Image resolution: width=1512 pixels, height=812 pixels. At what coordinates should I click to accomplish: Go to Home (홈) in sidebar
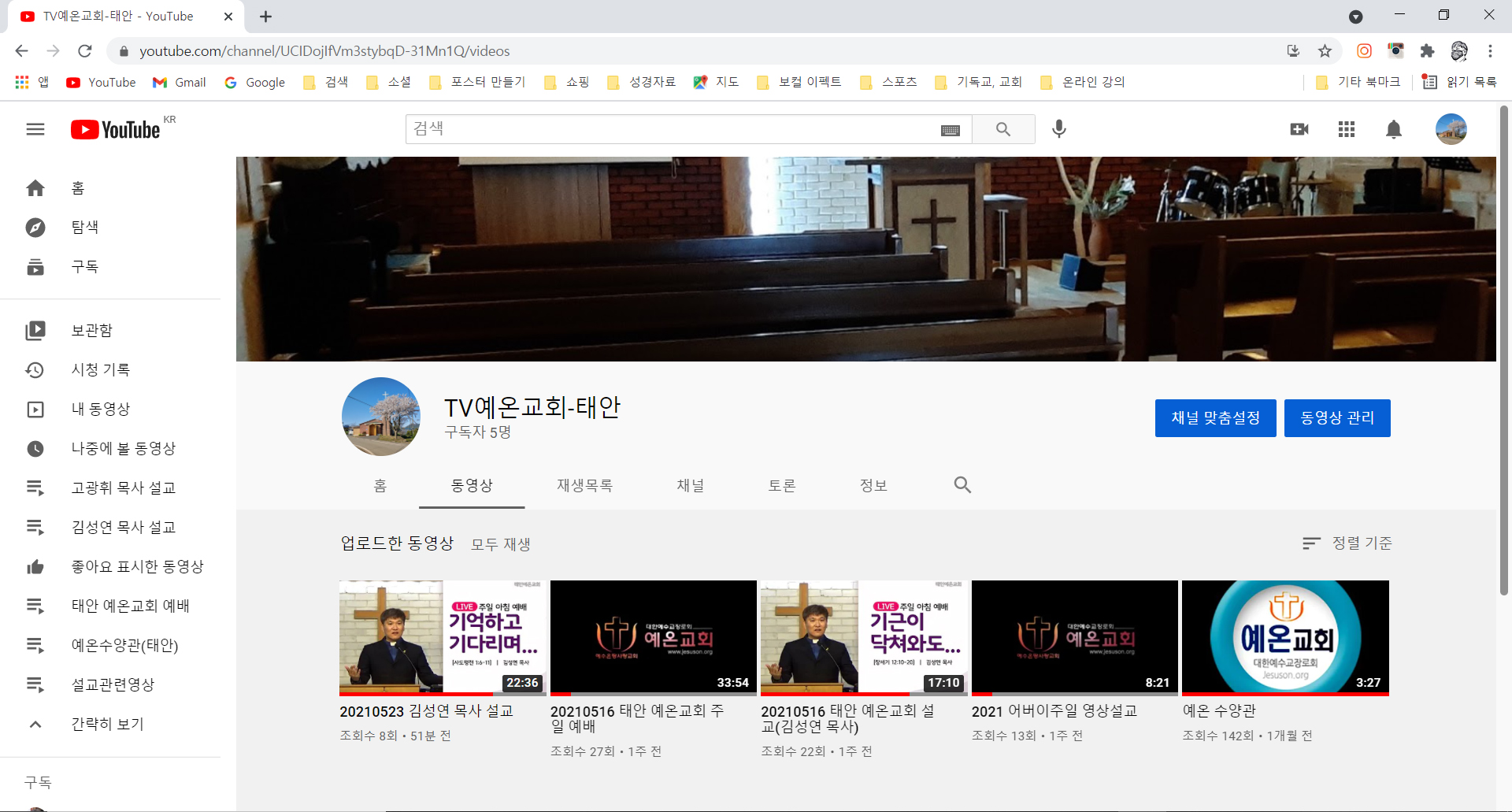(x=110, y=188)
